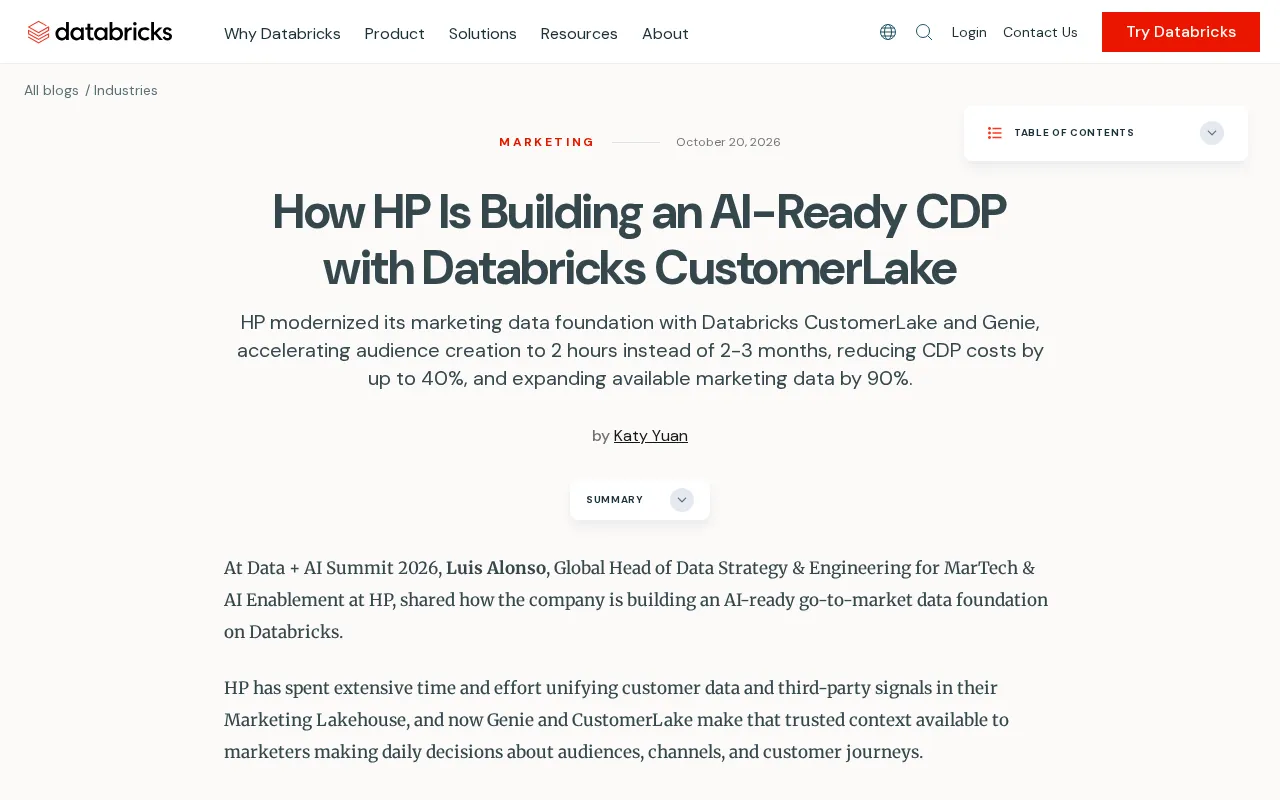
Task: Open search with magnifier icon
Action: 924,32
